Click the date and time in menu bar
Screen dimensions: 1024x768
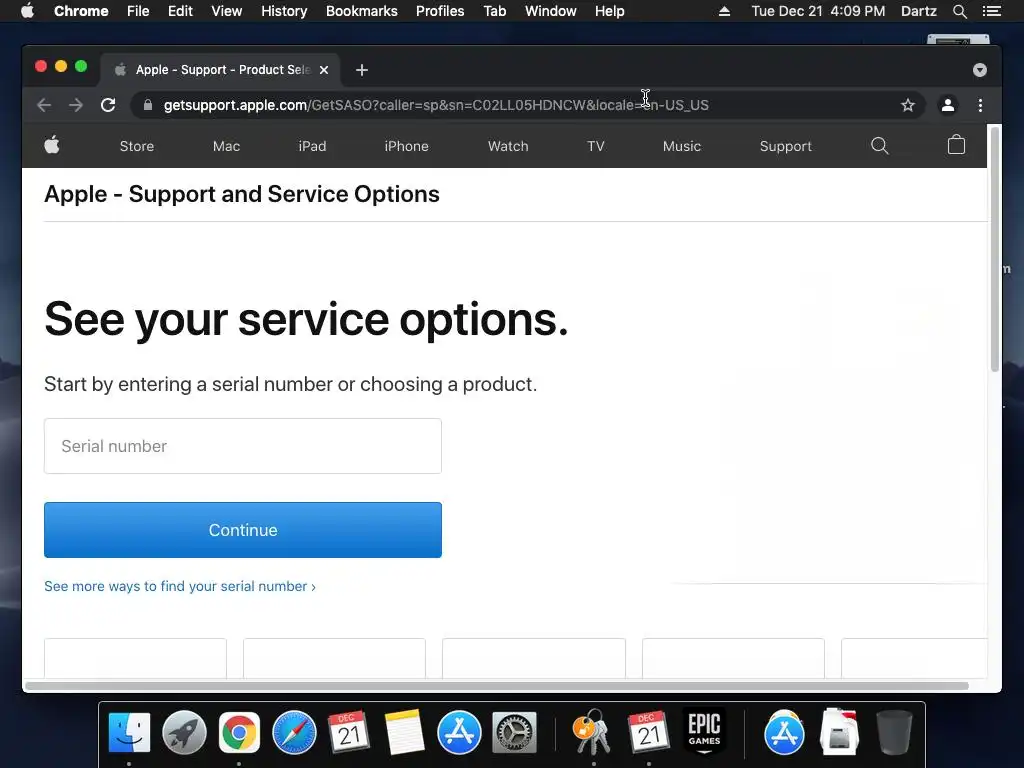(818, 11)
